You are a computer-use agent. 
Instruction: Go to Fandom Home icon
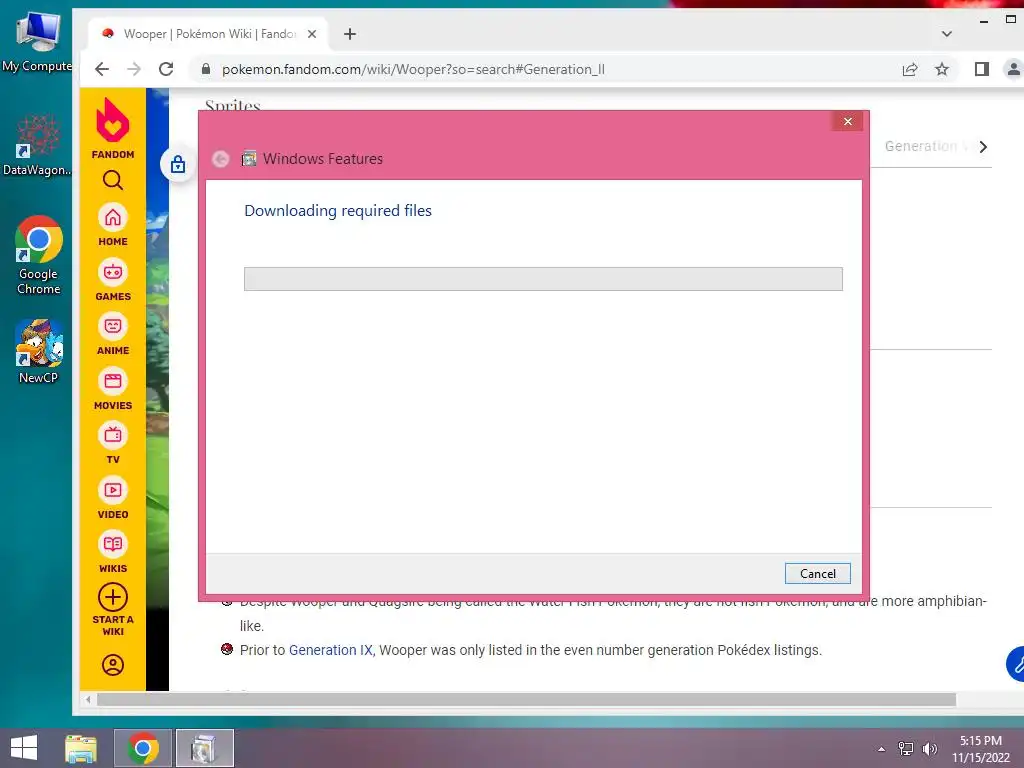(112, 218)
